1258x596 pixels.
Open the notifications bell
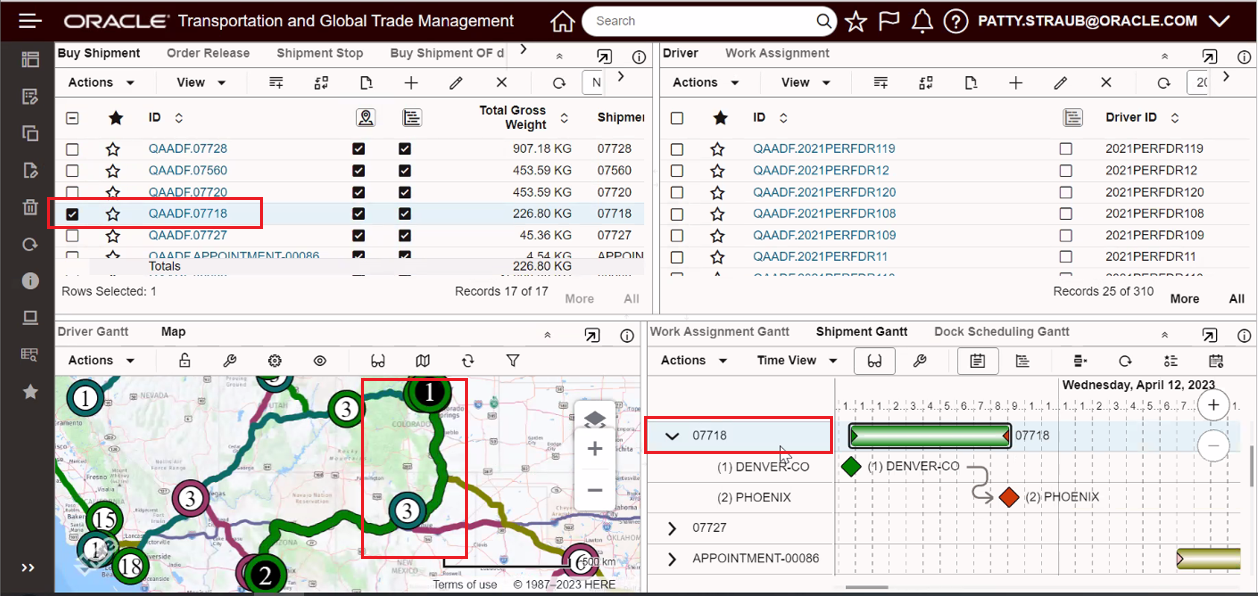pos(923,21)
